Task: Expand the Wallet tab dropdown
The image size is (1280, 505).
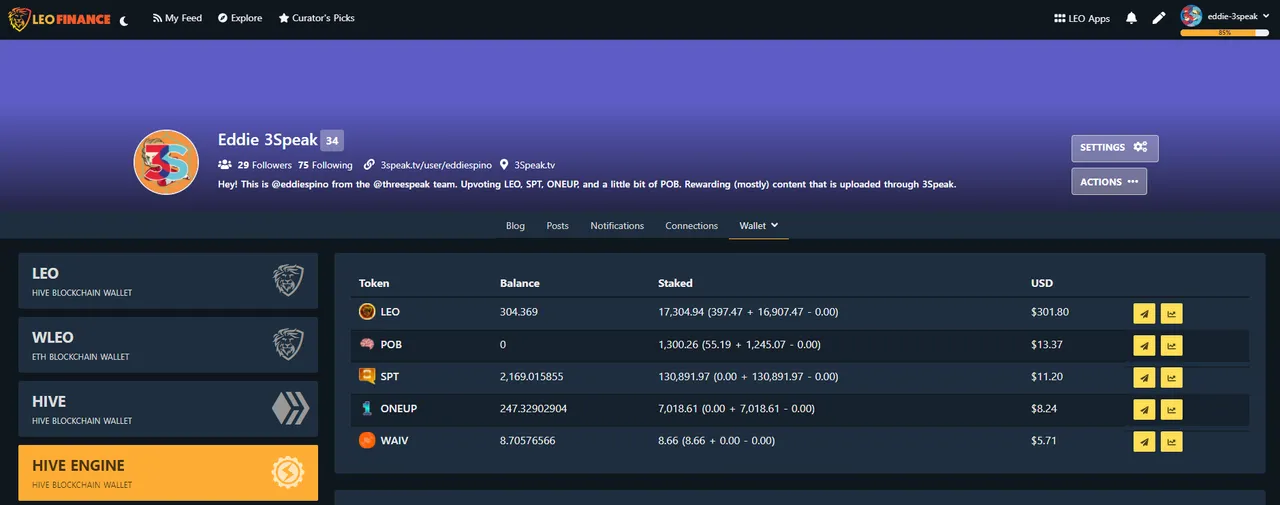Action: [758, 225]
